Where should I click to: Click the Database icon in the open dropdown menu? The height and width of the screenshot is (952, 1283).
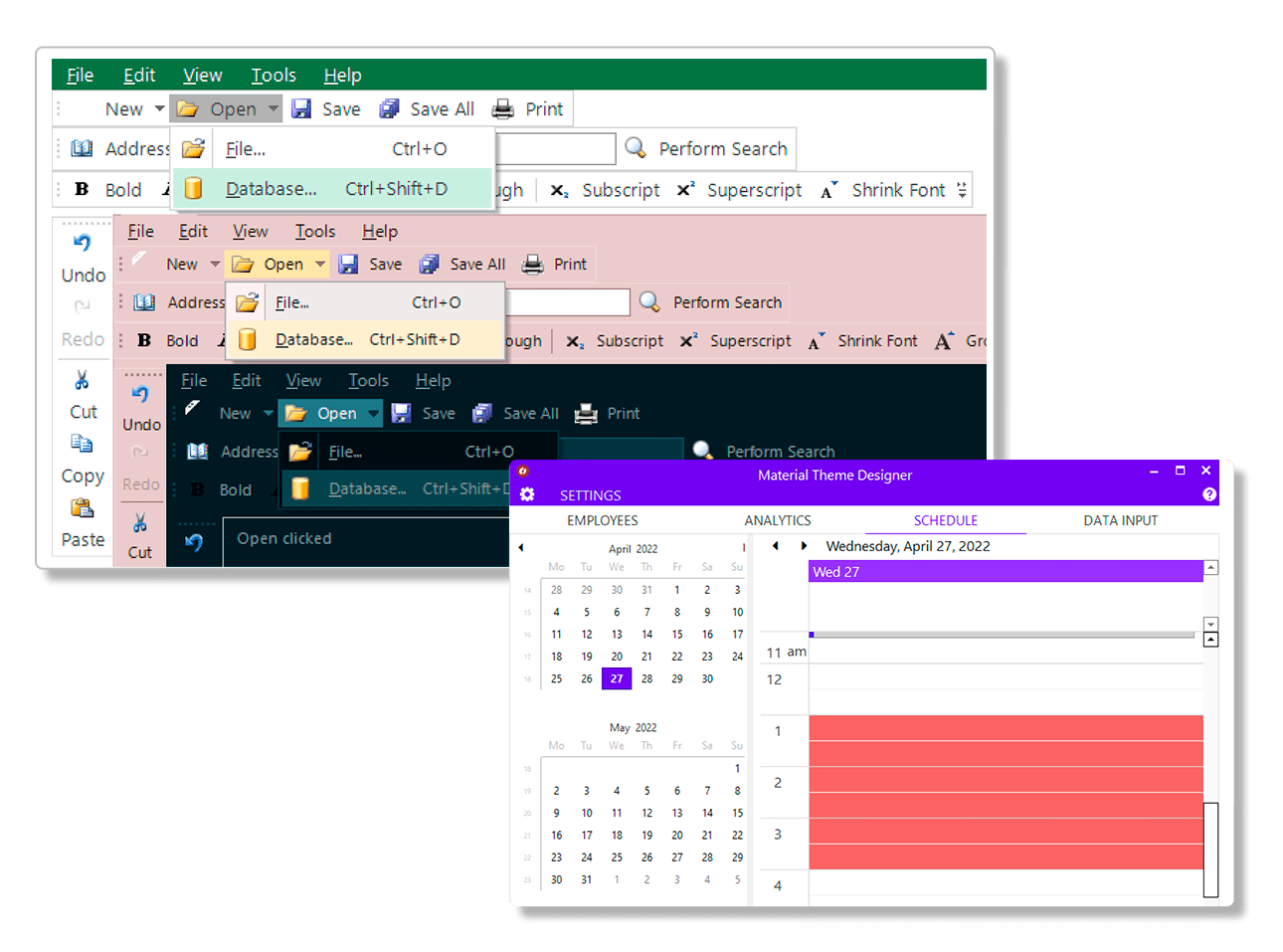coord(194,188)
